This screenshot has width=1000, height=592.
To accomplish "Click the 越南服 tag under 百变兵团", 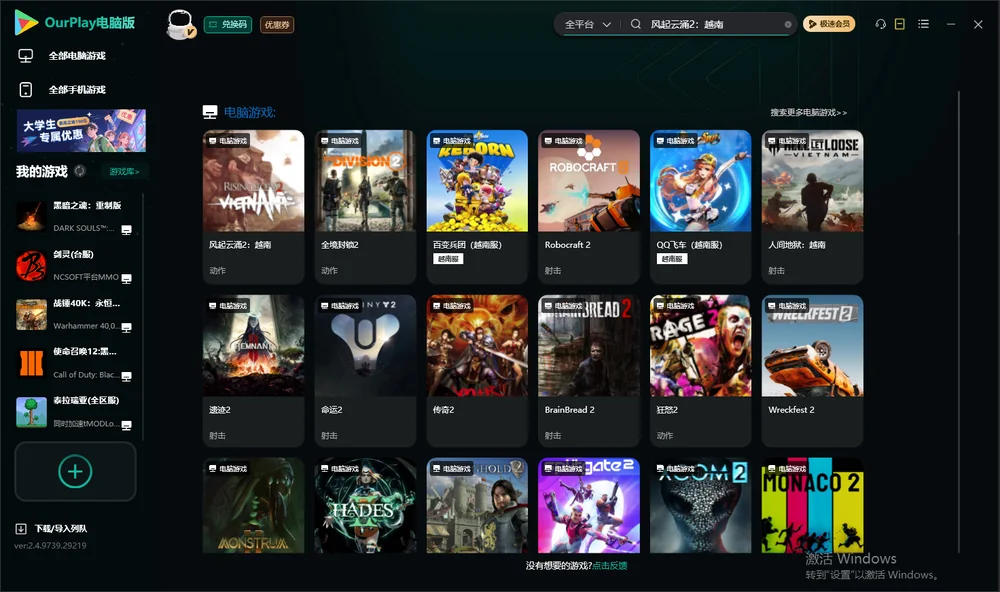I will click(x=448, y=259).
